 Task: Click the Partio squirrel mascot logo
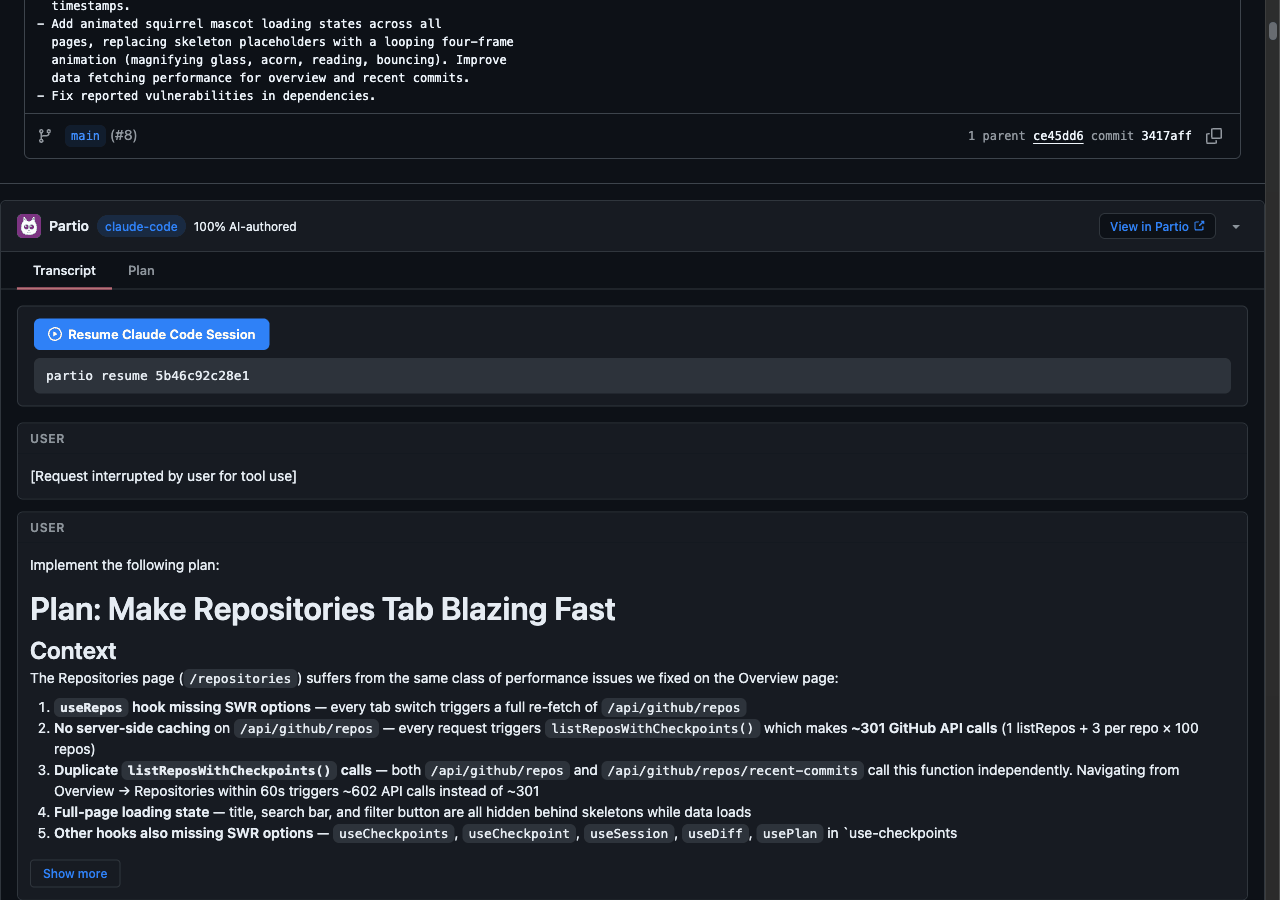(x=28, y=226)
